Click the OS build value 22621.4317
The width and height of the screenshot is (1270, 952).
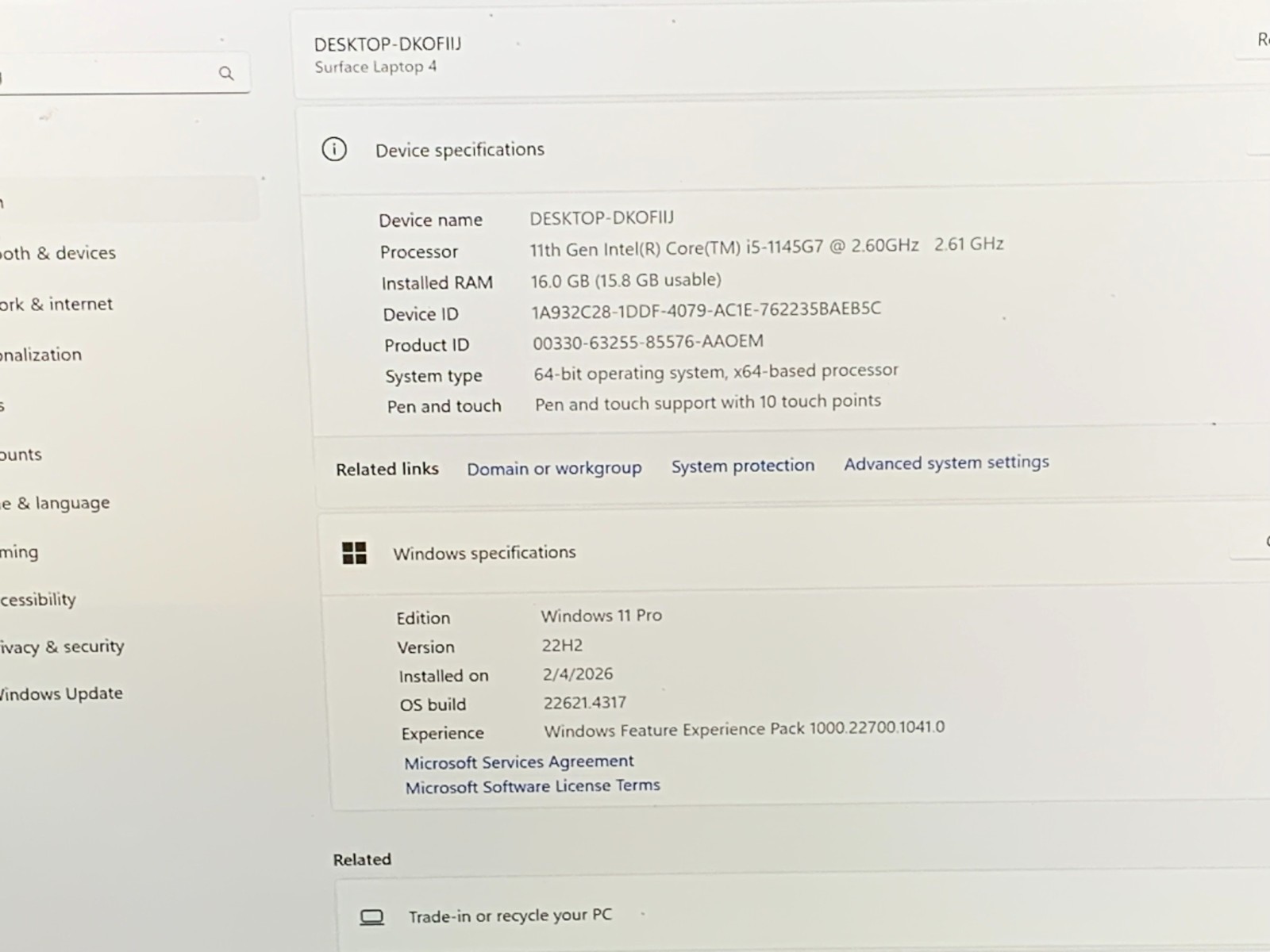(585, 703)
